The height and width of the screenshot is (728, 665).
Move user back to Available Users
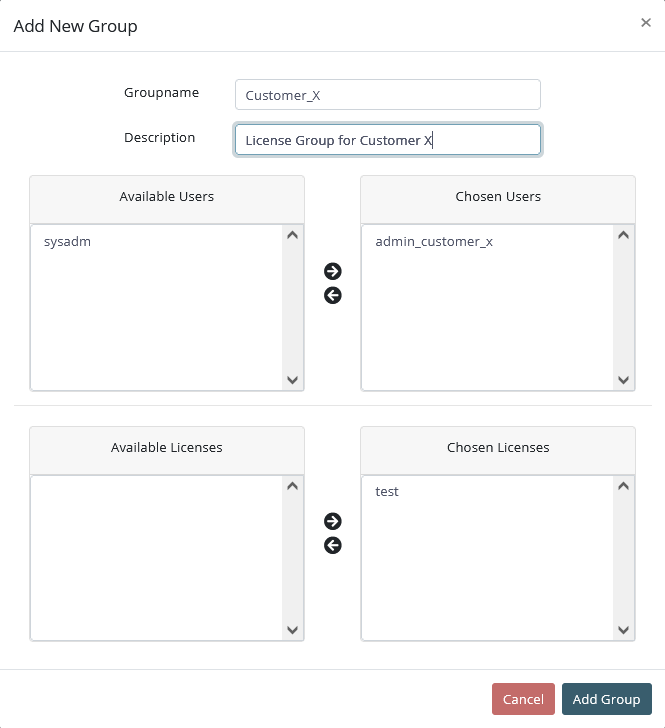pos(333,295)
